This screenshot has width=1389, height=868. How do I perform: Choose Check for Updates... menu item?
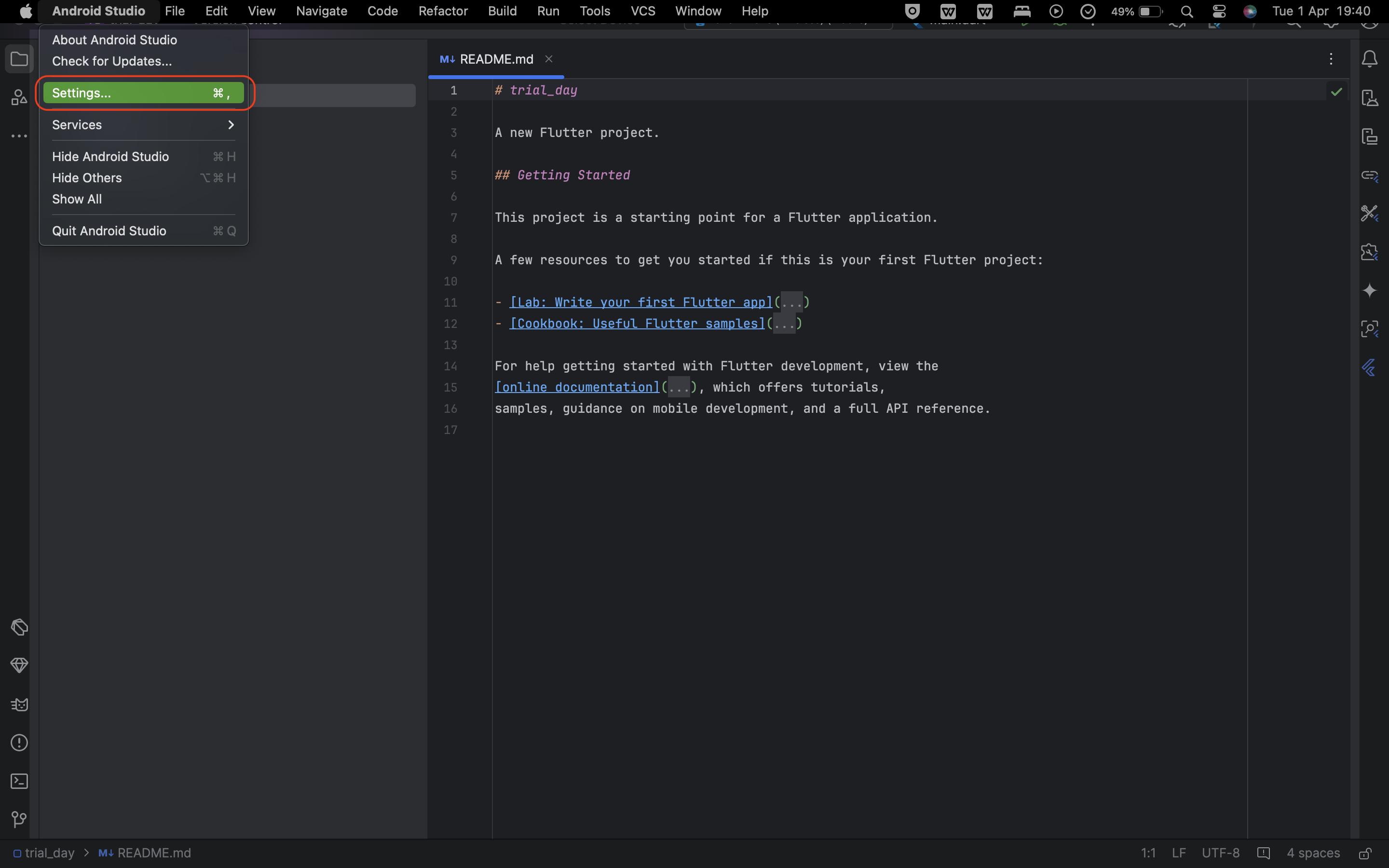144,61
